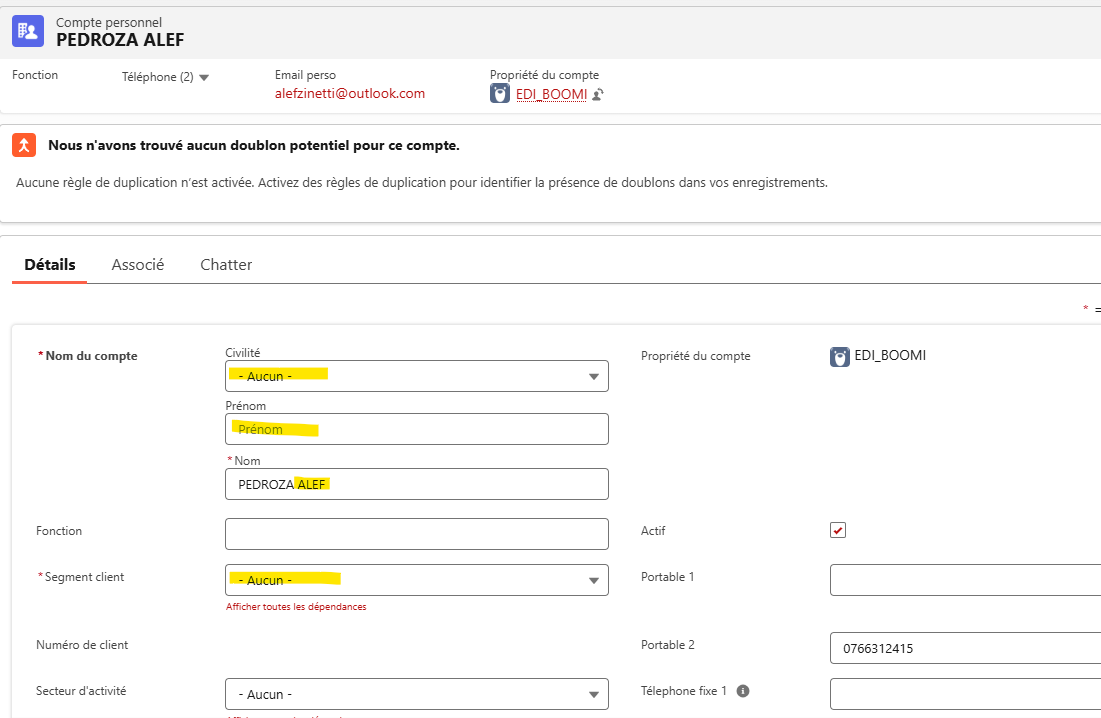1101x718 pixels.
Task: Click the Nom field containing PEDROZA ALEF
Action: (x=417, y=484)
